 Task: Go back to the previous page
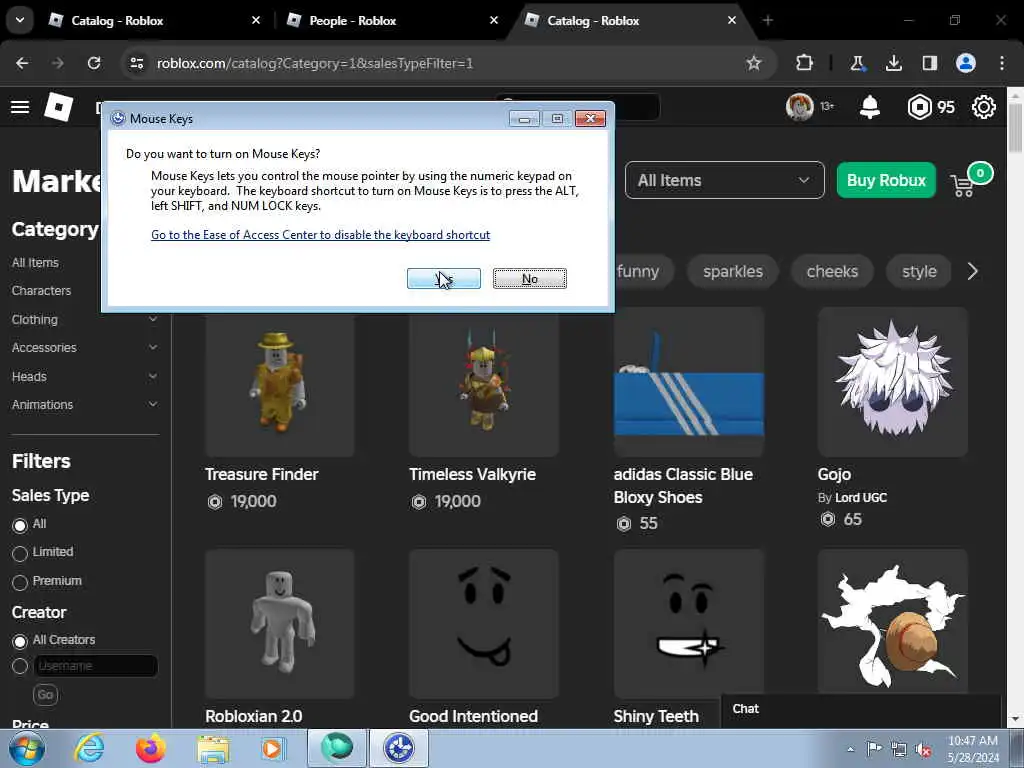tap(22, 63)
